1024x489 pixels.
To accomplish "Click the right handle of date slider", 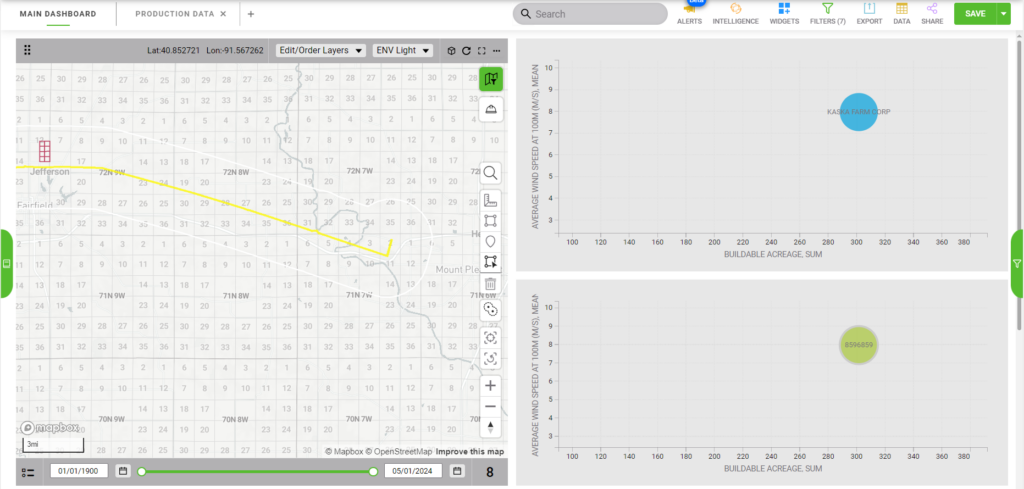I will [374, 471].
